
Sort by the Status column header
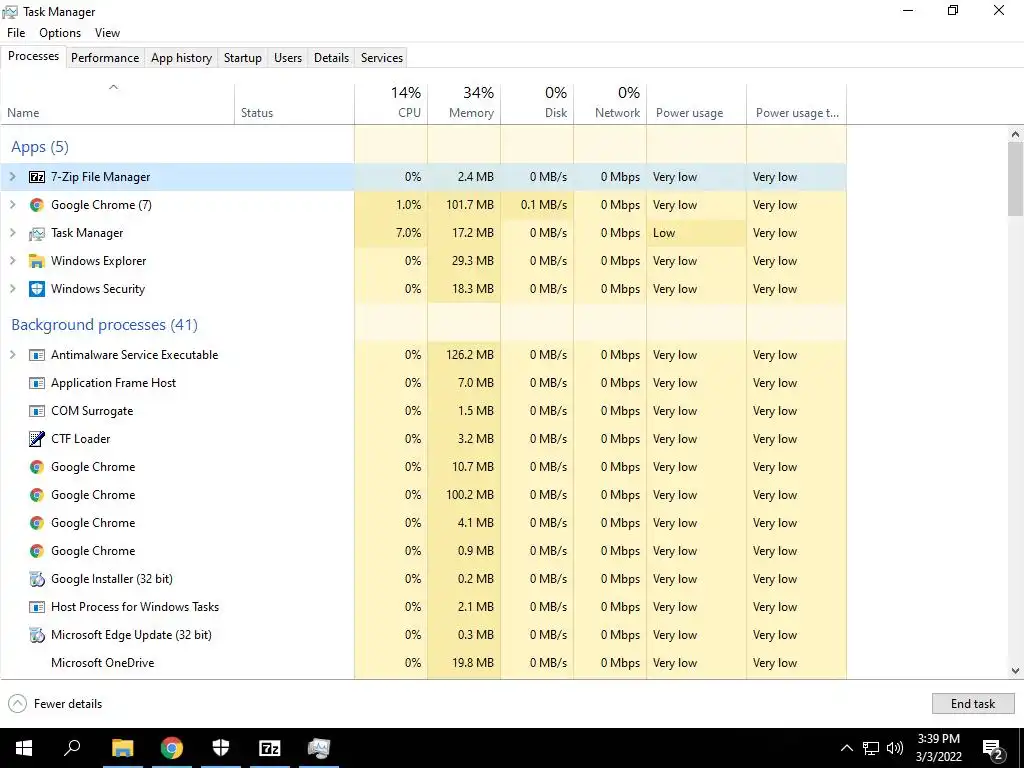(x=295, y=104)
